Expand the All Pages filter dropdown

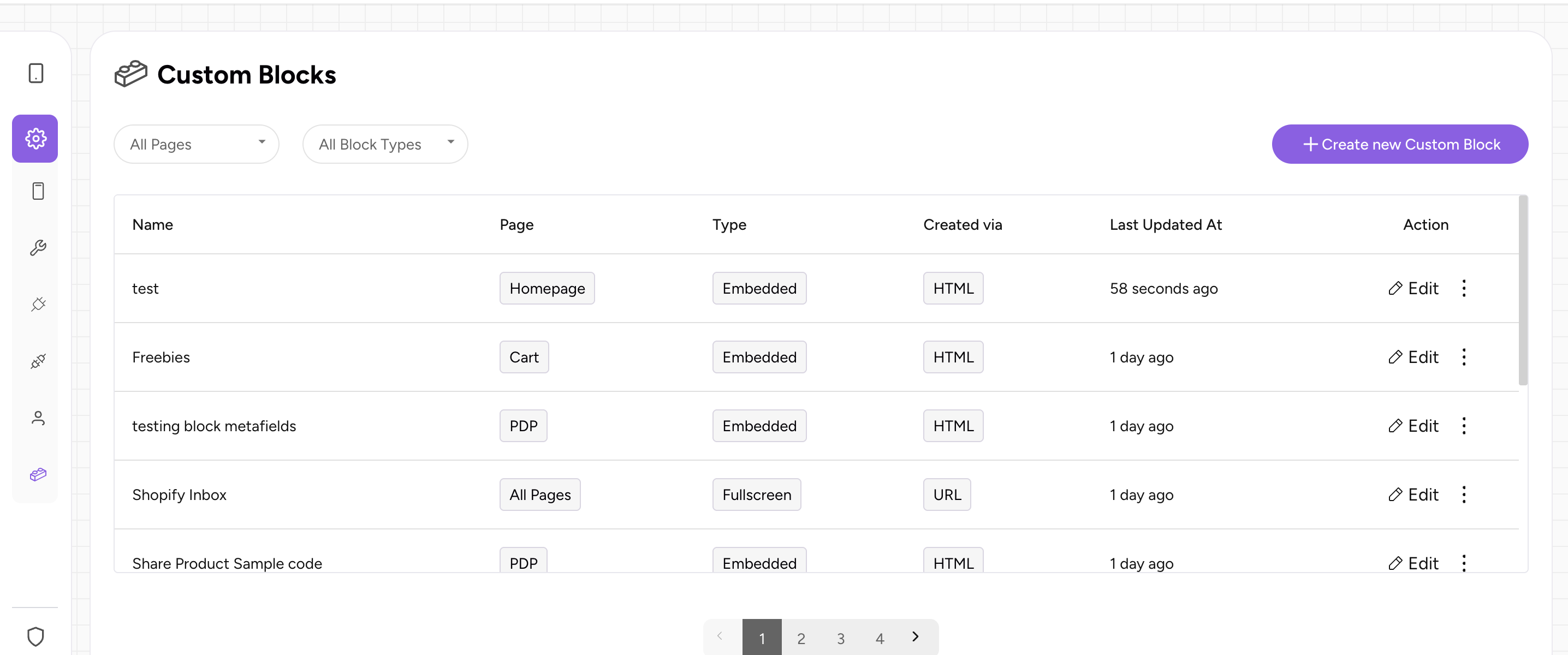(x=196, y=144)
